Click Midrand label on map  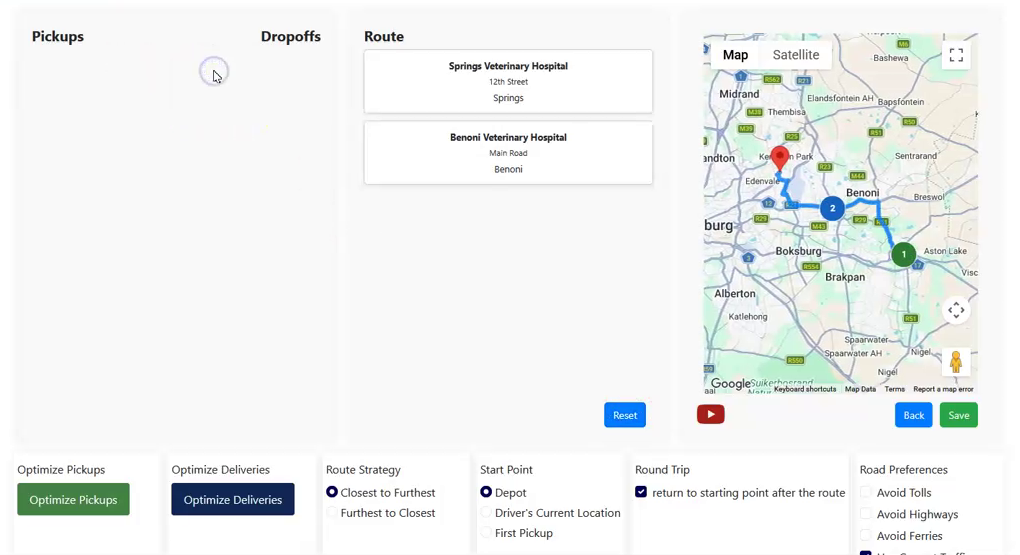click(x=739, y=94)
